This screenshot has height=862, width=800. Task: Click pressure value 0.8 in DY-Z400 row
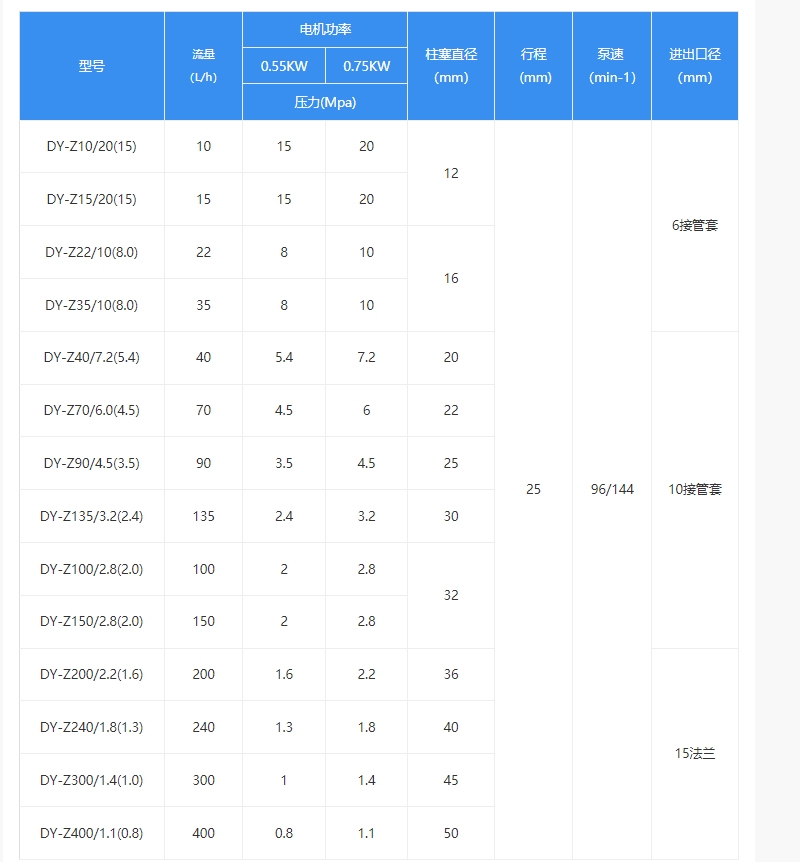pos(284,833)
